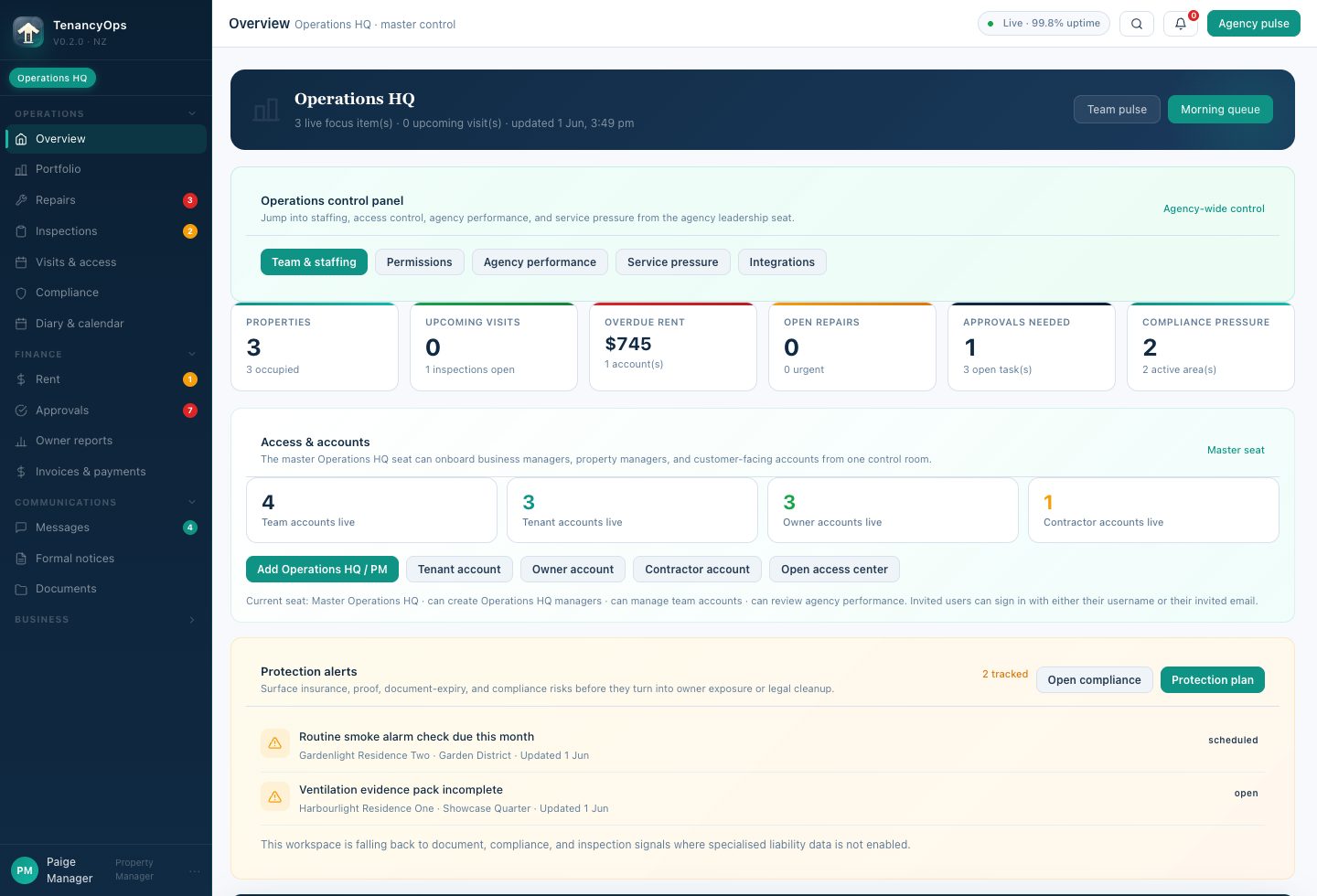Click warning icon for ventilation evidence alert
Screen dimensions: 1317x896
click(x=274, y=797)
